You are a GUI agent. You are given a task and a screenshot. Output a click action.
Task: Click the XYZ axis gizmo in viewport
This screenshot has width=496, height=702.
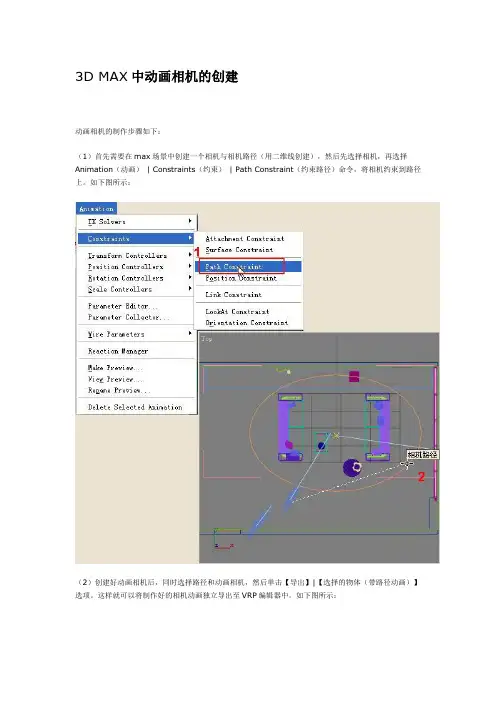(x=224, y=539)
